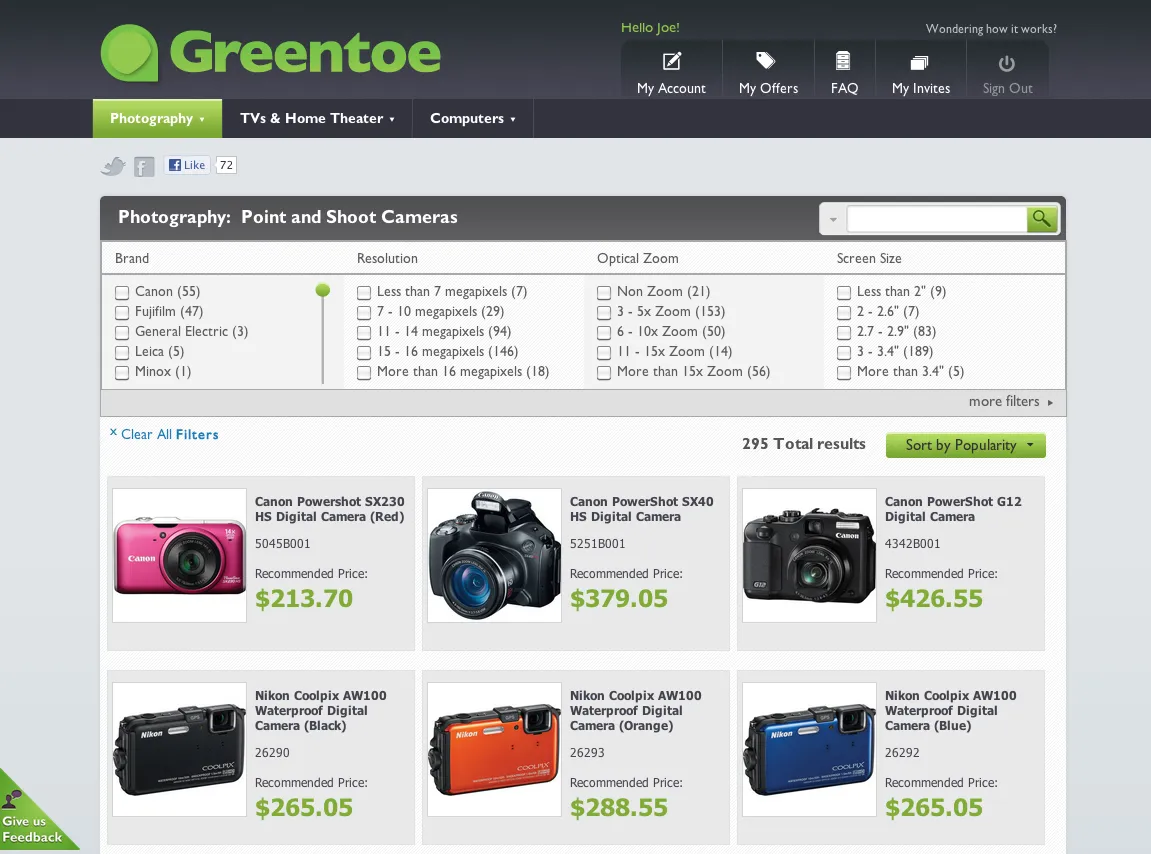This screenshot has width=1151, height=854.
Task: Open Nikon Coolpix AW100 (Blue) title
Action: click(x=950, y=710)
